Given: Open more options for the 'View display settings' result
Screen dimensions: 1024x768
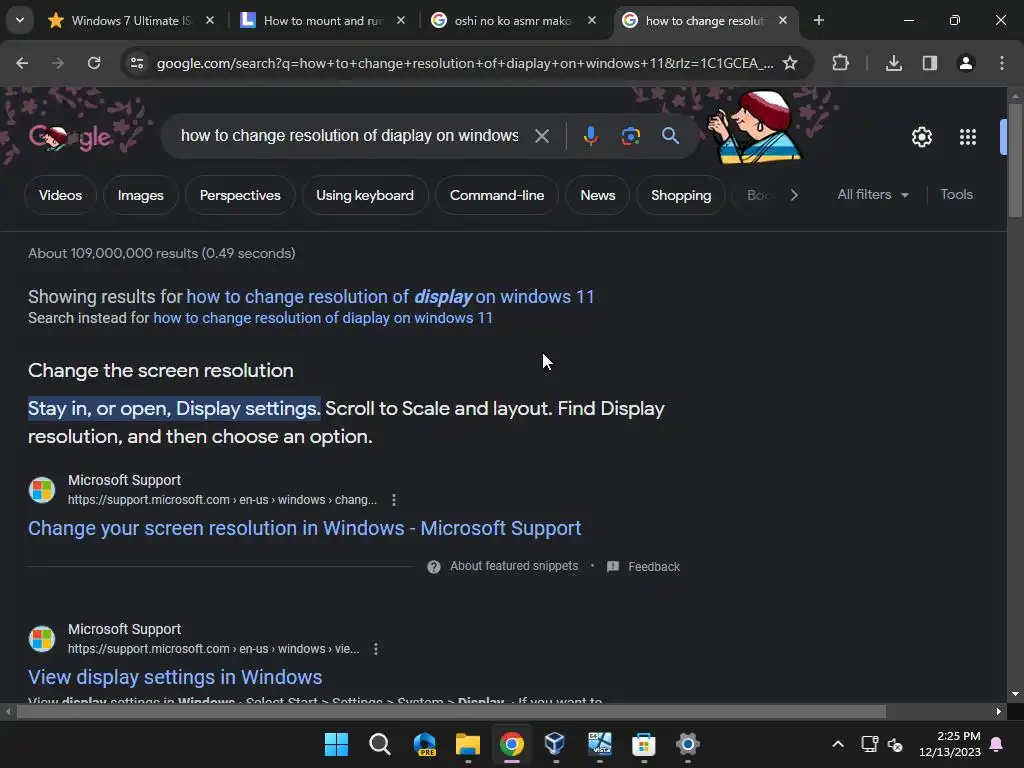Looking at the screenshot, I should (376, 648).
